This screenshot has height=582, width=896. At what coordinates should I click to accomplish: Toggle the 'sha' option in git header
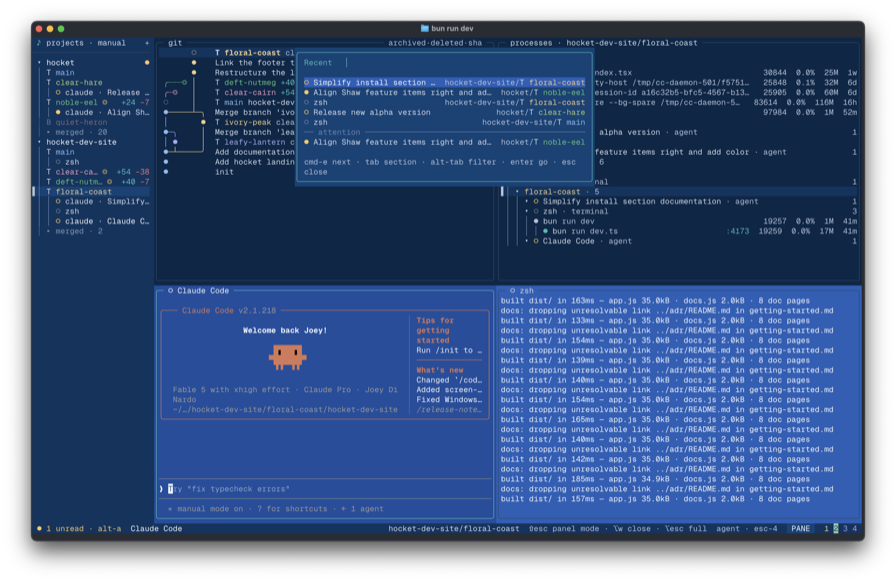tap(475, 43)
